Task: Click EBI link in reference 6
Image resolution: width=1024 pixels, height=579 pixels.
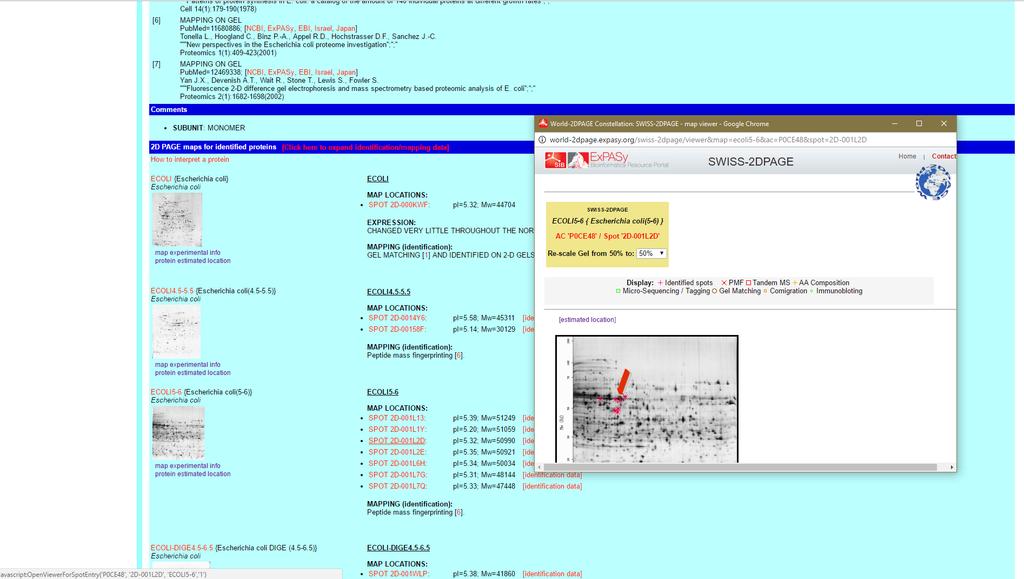Action: pyautogui.click(x=304, y=29)
